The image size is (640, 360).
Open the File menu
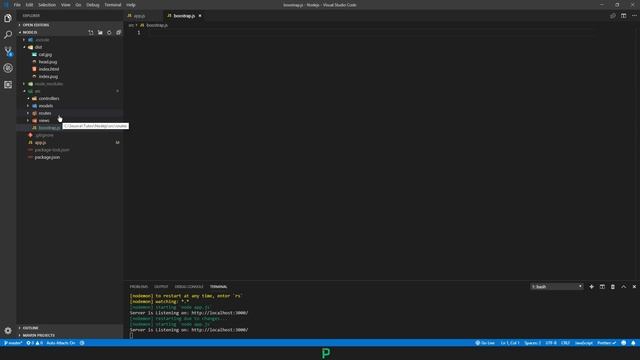(x=17, y=5)
